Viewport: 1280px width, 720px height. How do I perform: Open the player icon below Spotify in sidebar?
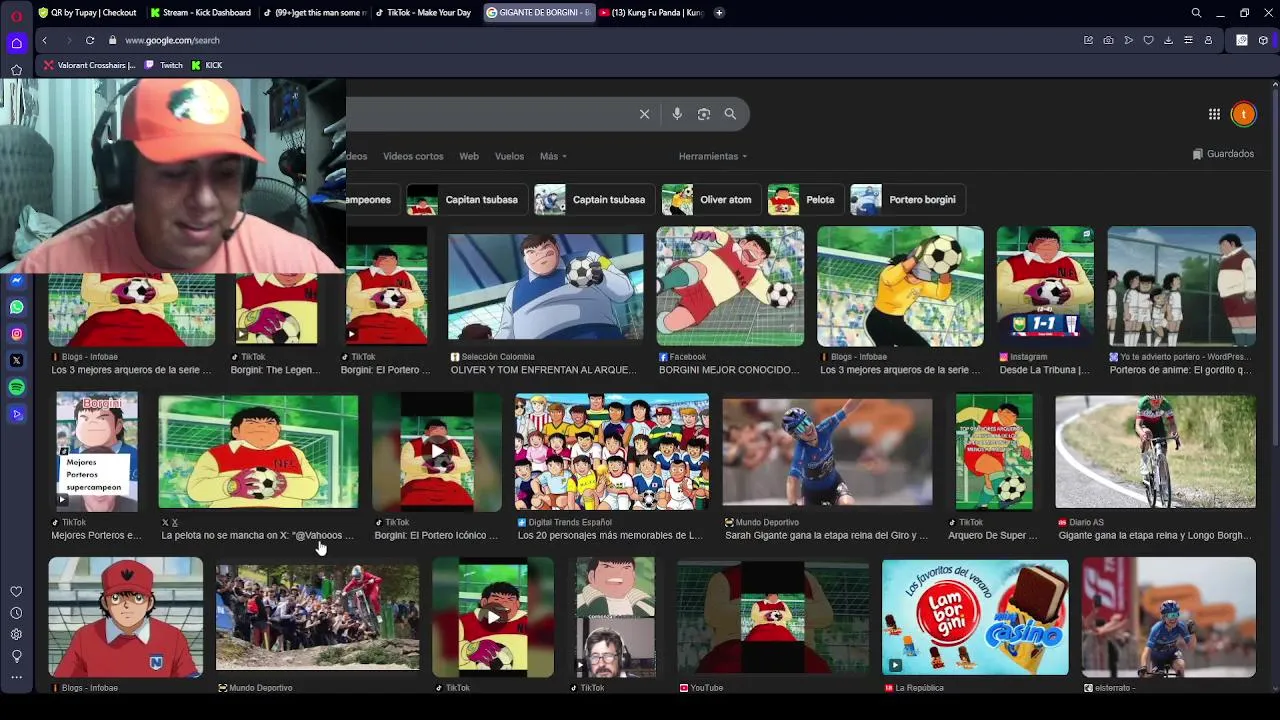16,413
